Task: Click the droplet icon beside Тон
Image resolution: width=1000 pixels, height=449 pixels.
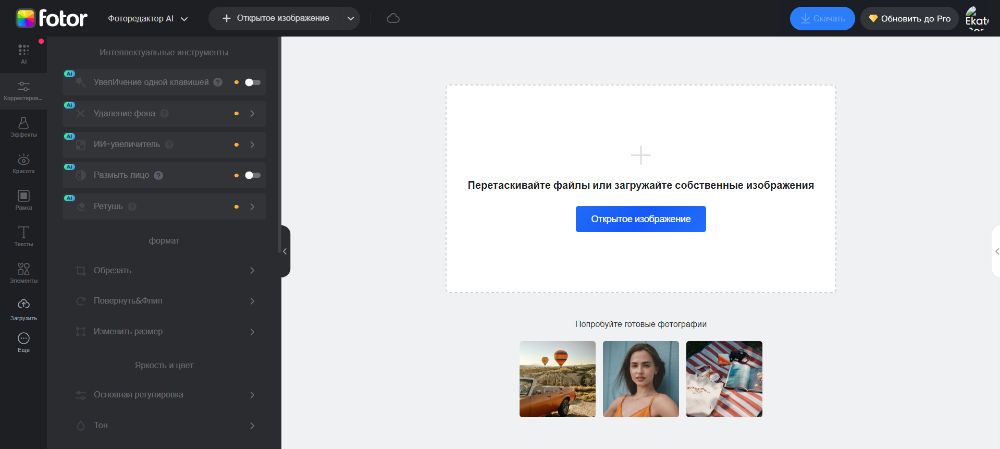Action: [x=80, y=425]
